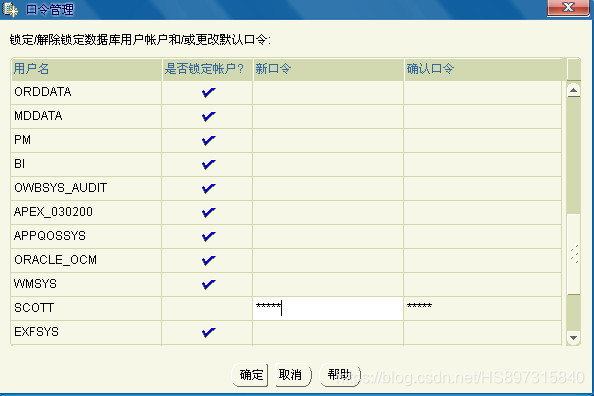Toggle lock checkmark for BI
Image resolution: width=594 pixels, height=396 pixels.
click(208, 164)
